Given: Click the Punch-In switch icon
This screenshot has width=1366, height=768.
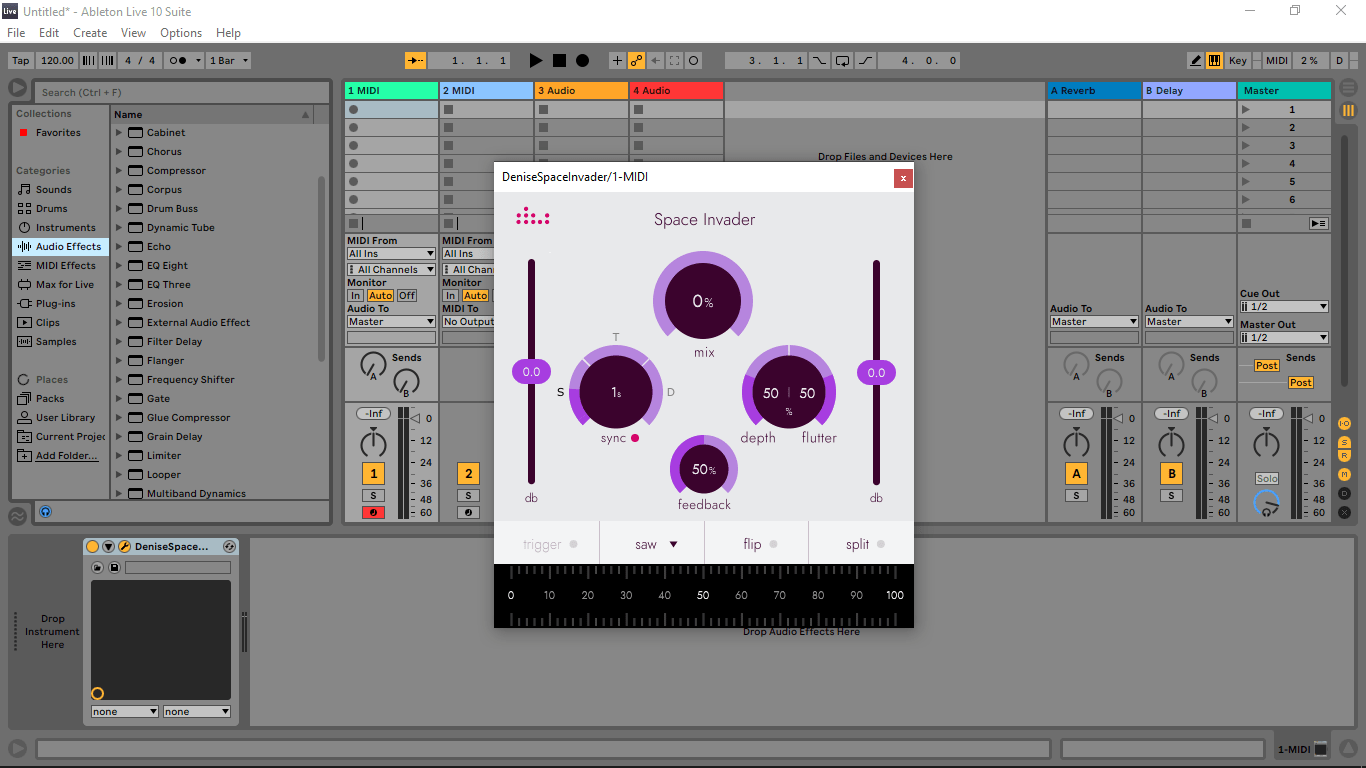Looking at the screenshot, I should coord(820,61).
